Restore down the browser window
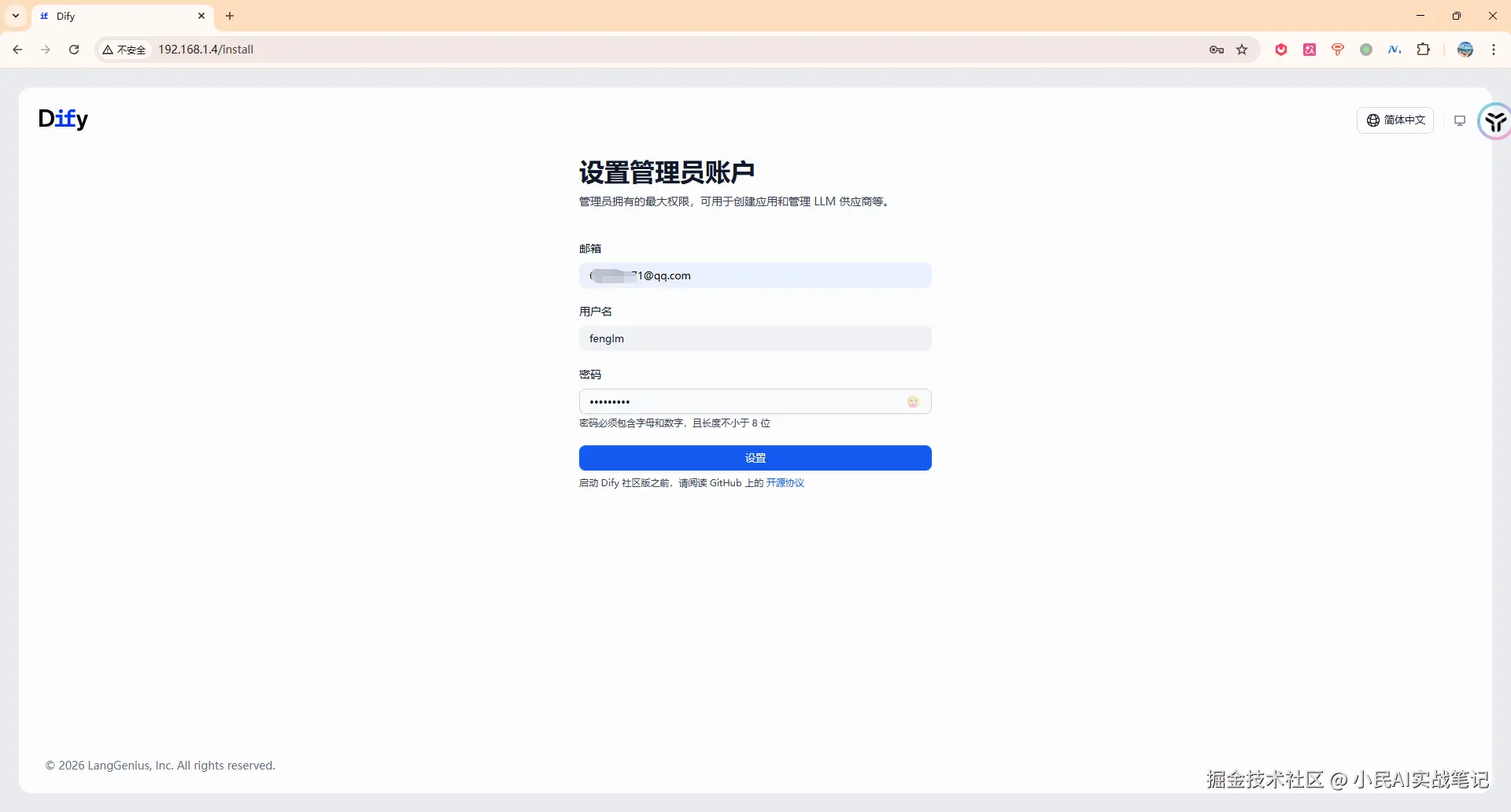The width and height of the screenshot is (1511, 812). [x=1457, y=16]
